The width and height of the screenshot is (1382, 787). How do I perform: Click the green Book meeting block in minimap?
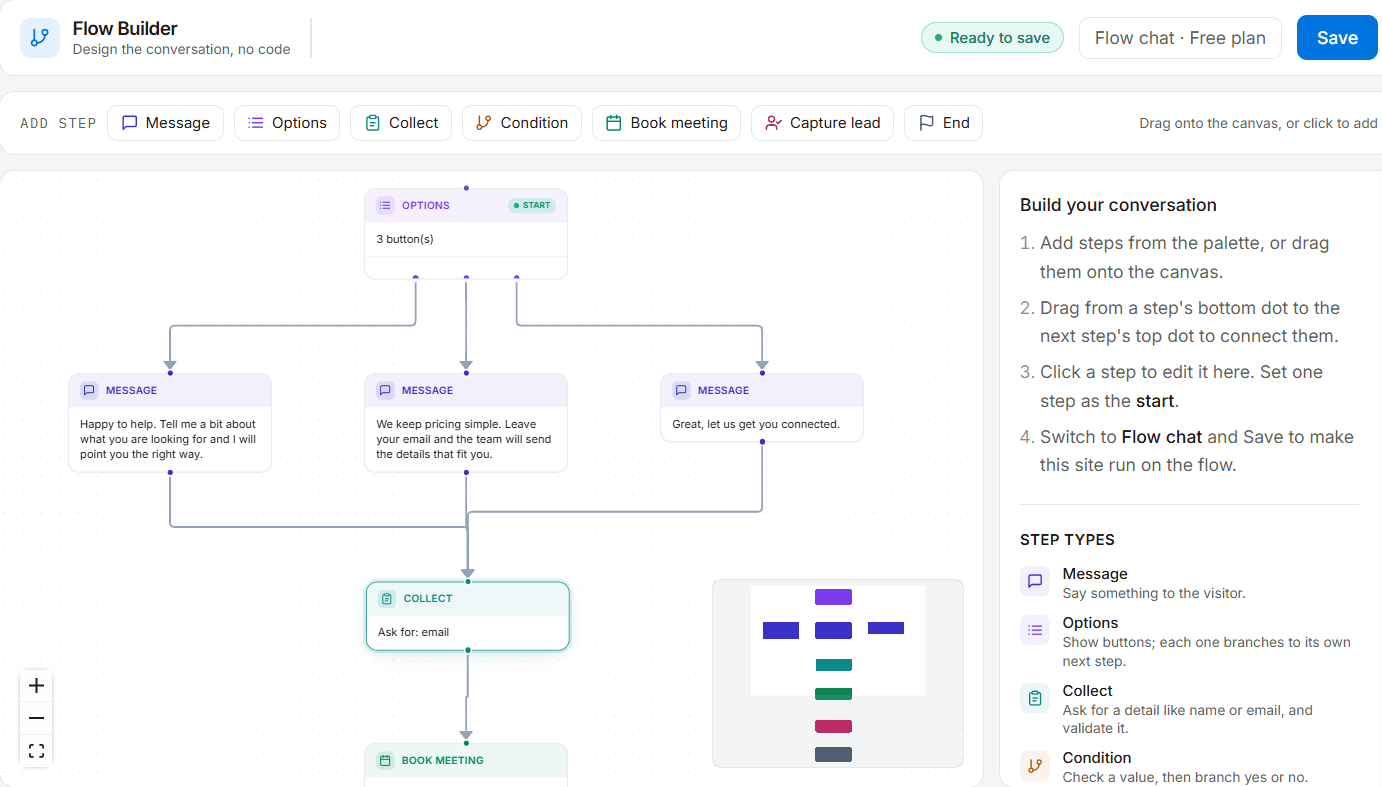[833, 694]
